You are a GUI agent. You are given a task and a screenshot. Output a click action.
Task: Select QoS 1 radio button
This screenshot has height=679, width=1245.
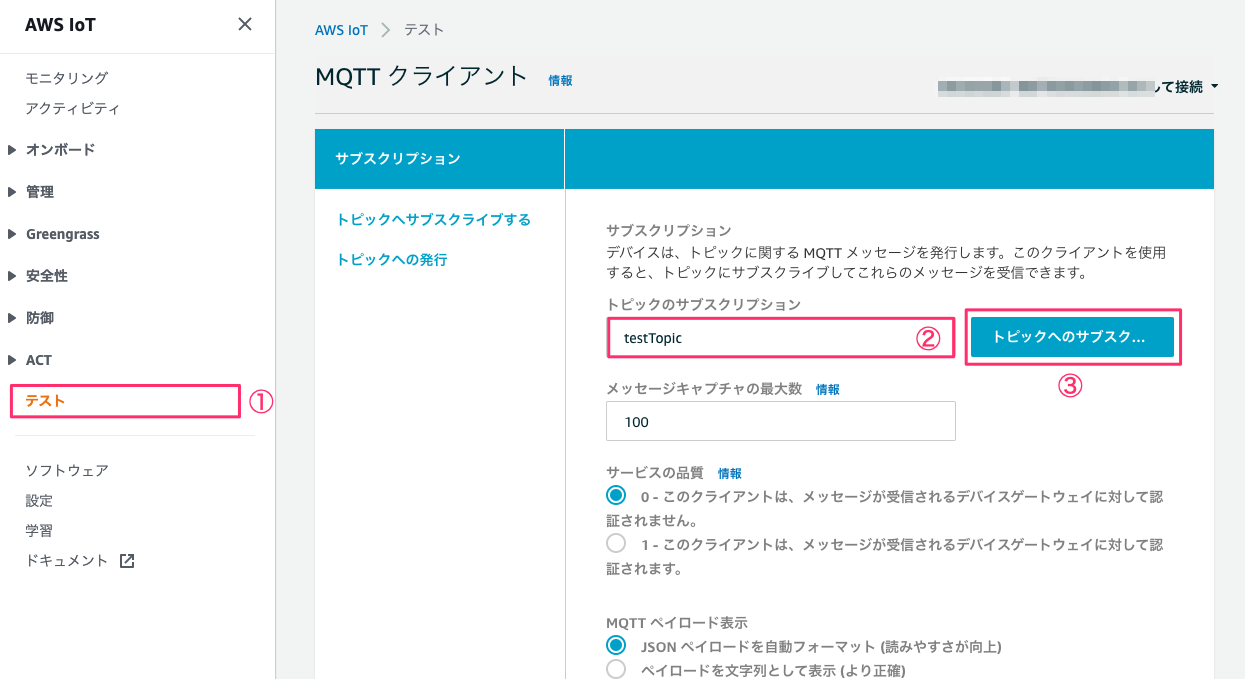pyautogui.click(x=615, y=543)
